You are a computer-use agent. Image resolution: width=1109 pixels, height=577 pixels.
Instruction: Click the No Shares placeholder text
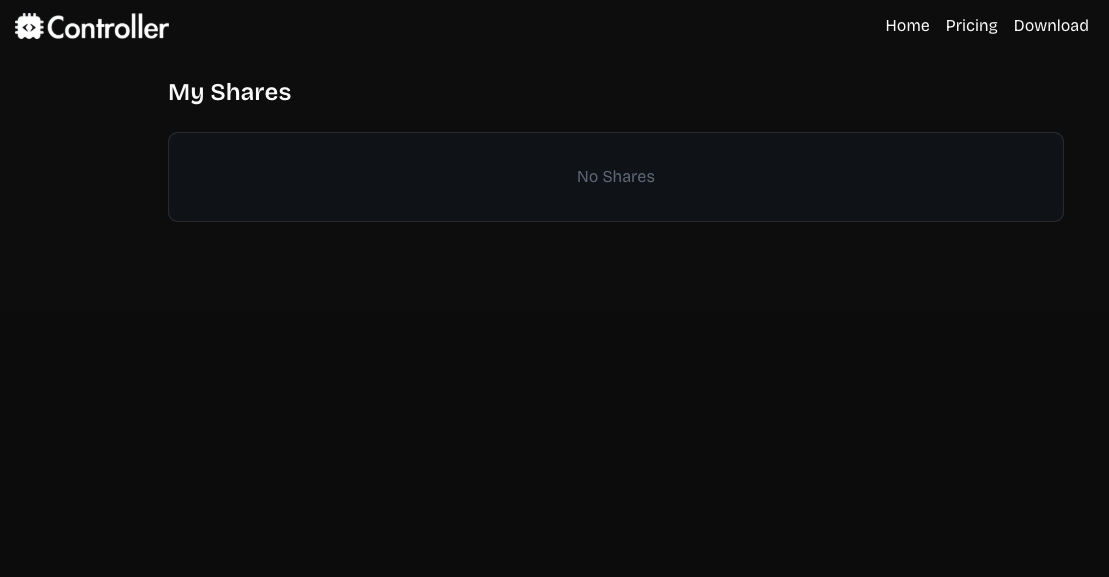(x=615, y=177)
